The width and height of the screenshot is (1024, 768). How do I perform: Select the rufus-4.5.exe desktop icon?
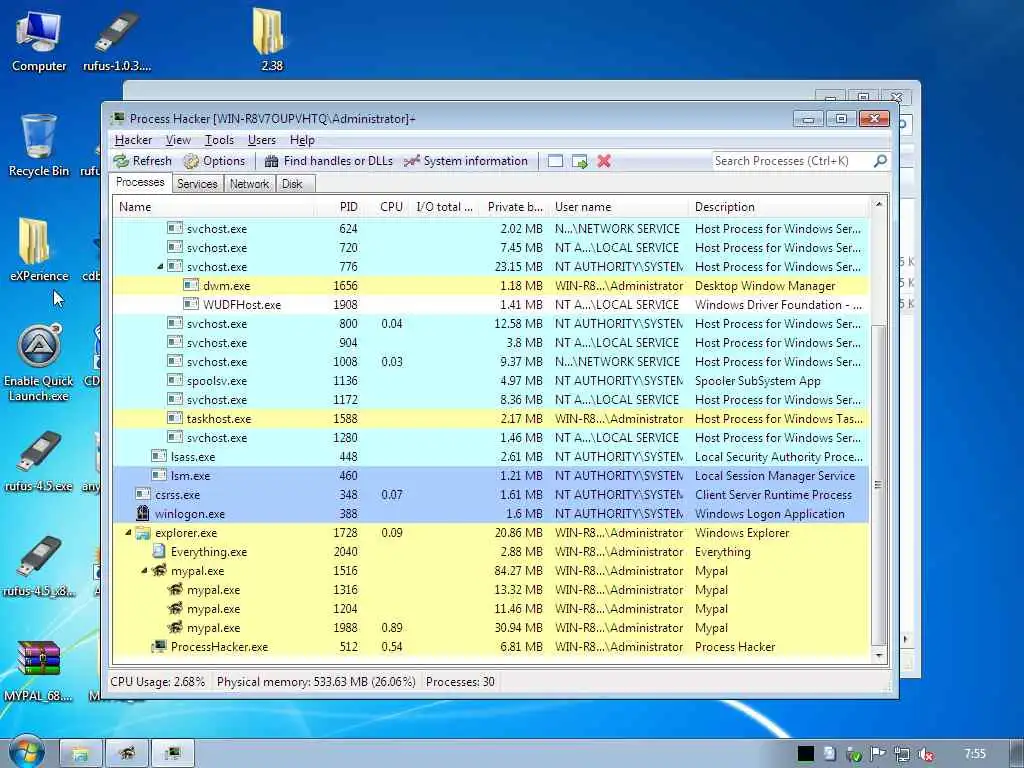tap(39, 461)
